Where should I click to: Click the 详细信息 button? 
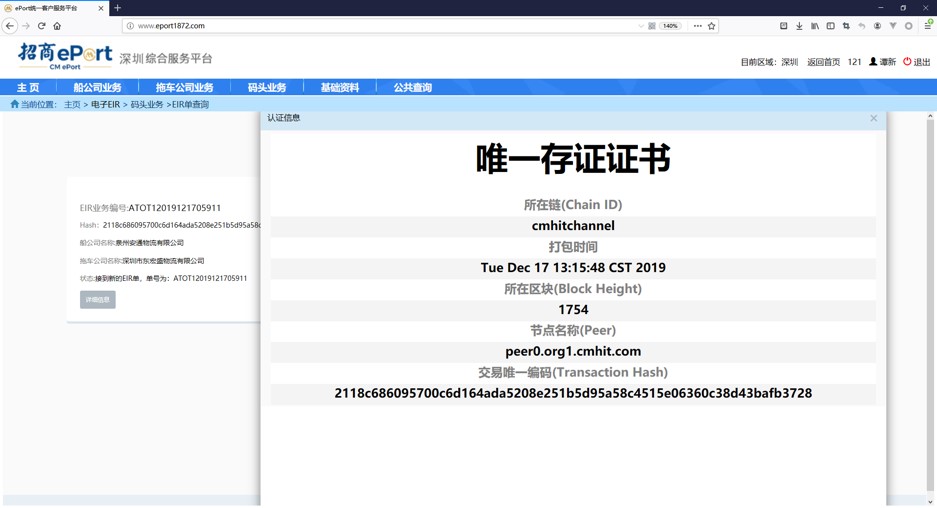tap(98, 300)
